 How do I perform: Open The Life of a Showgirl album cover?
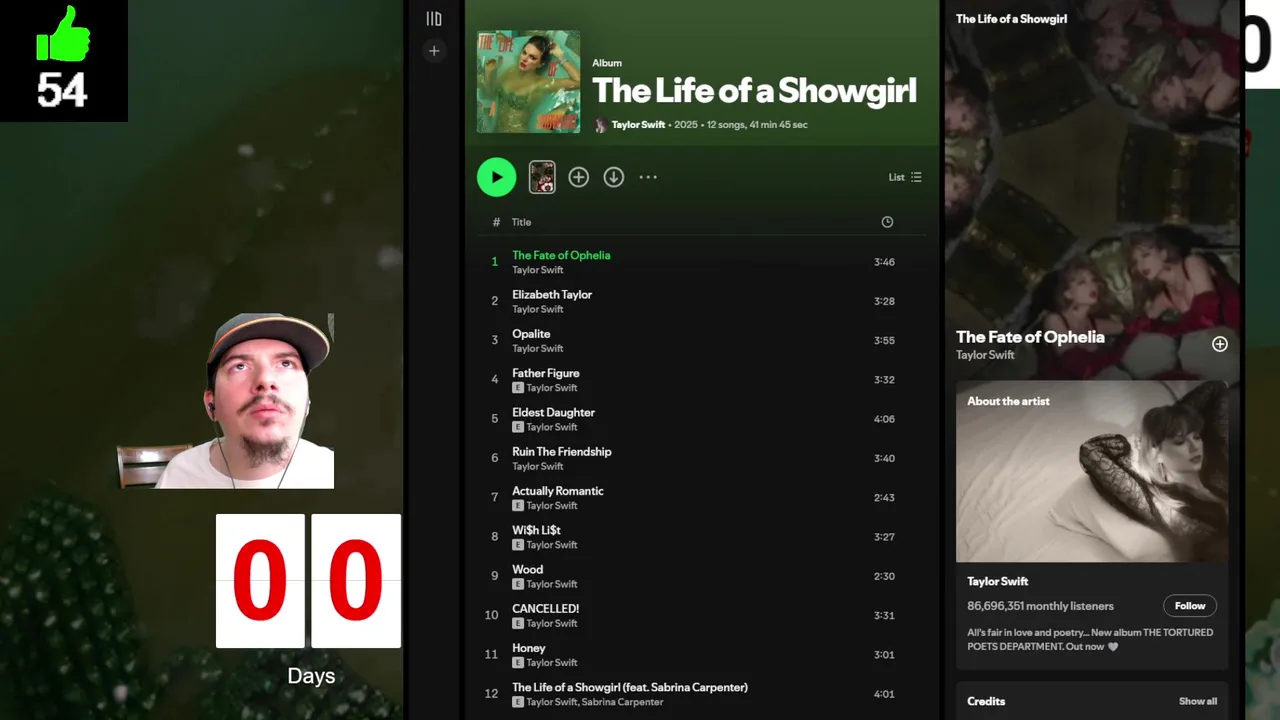(x=528, y=81)
